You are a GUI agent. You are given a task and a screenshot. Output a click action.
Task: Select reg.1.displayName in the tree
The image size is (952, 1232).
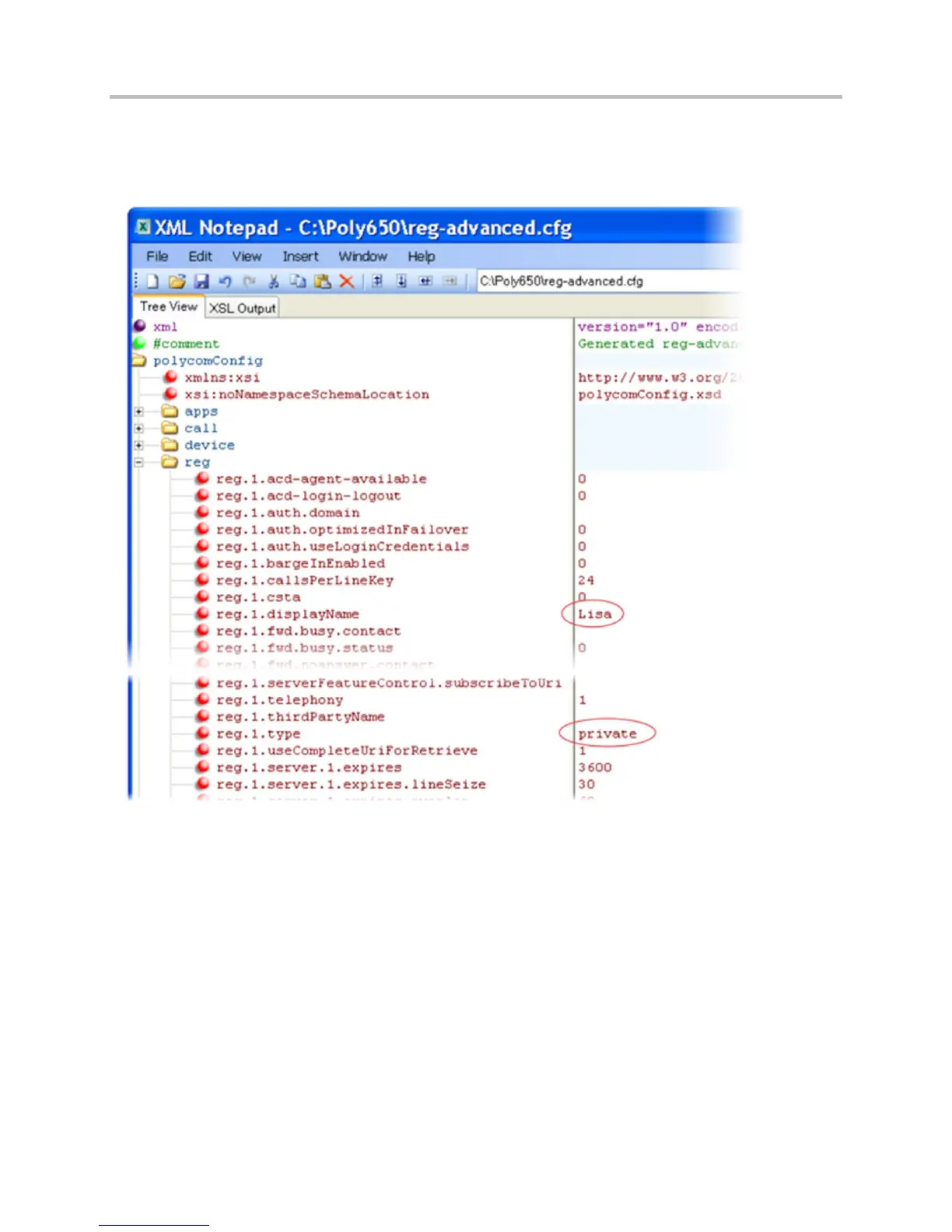288,614
